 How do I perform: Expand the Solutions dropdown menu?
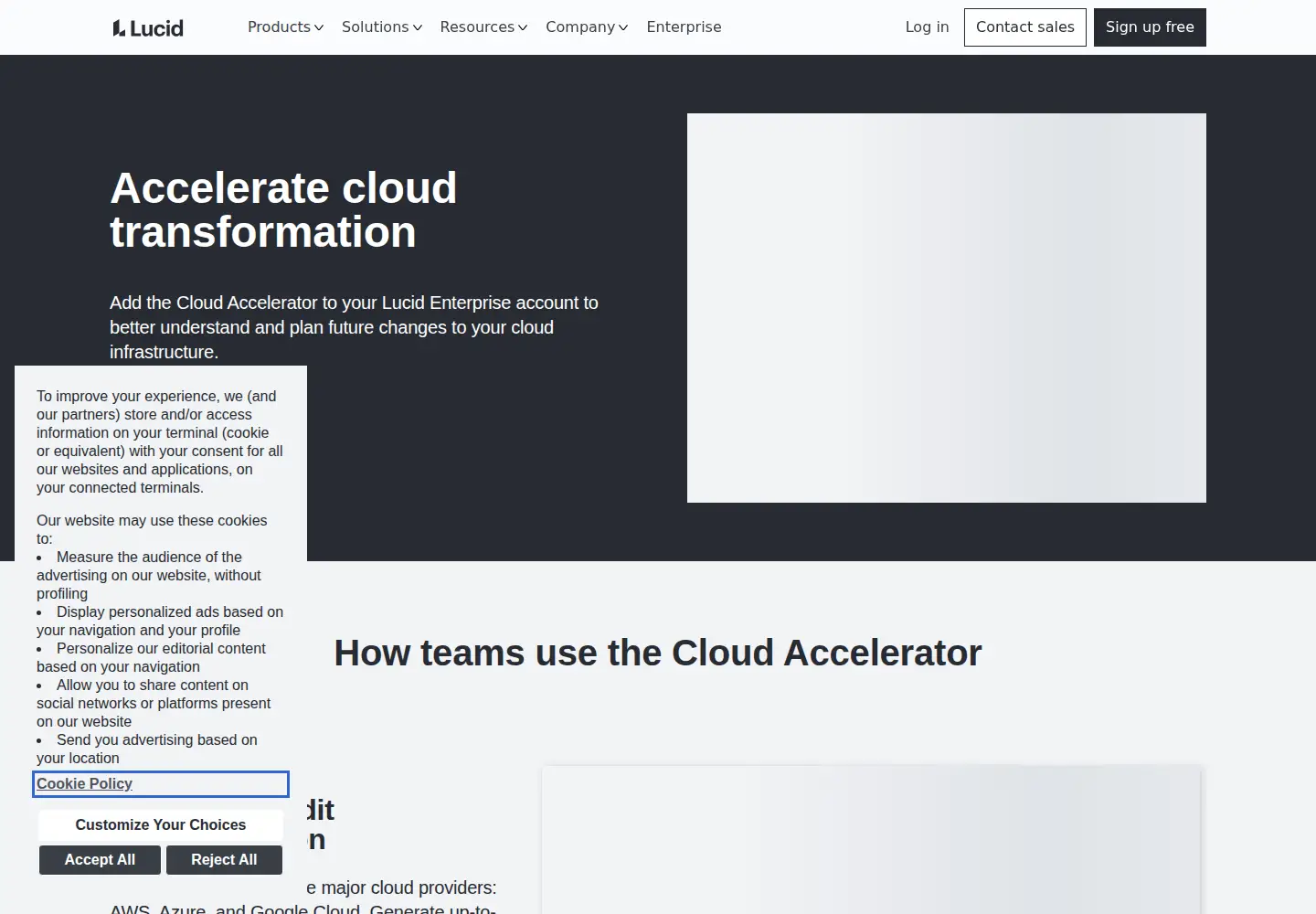click(382, 27)
